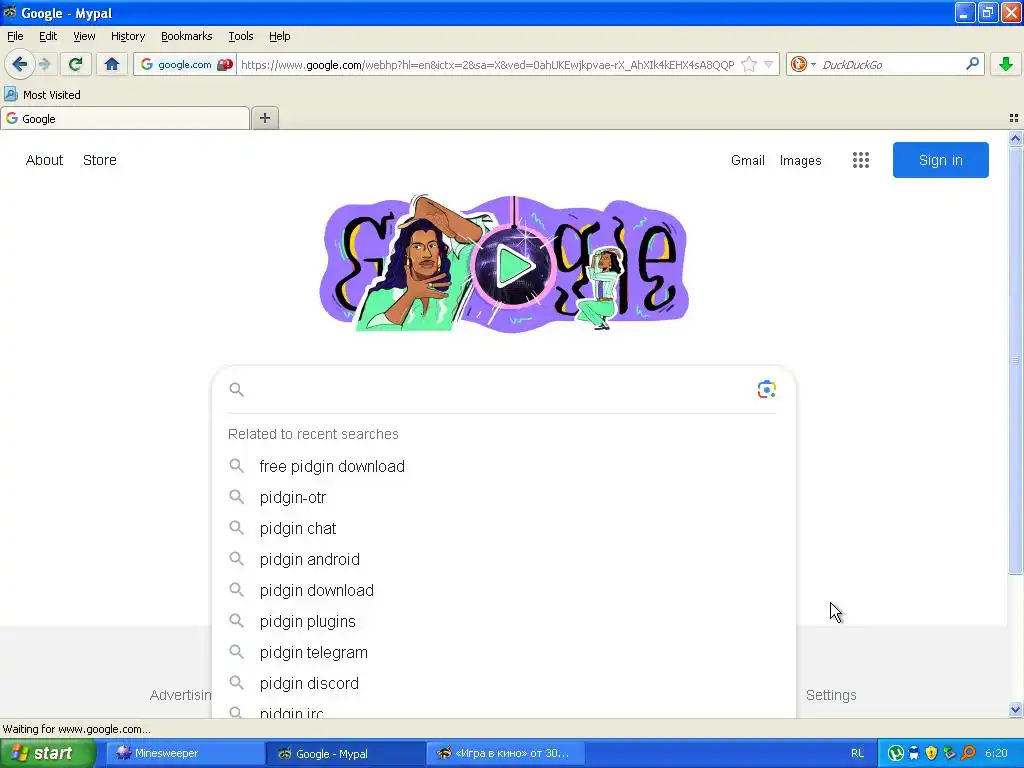This screenshot has width=1024, height=768.
Task: Open the Most Visited bookmarks folder
Action: pyautogui.click(x=43, y=95)
